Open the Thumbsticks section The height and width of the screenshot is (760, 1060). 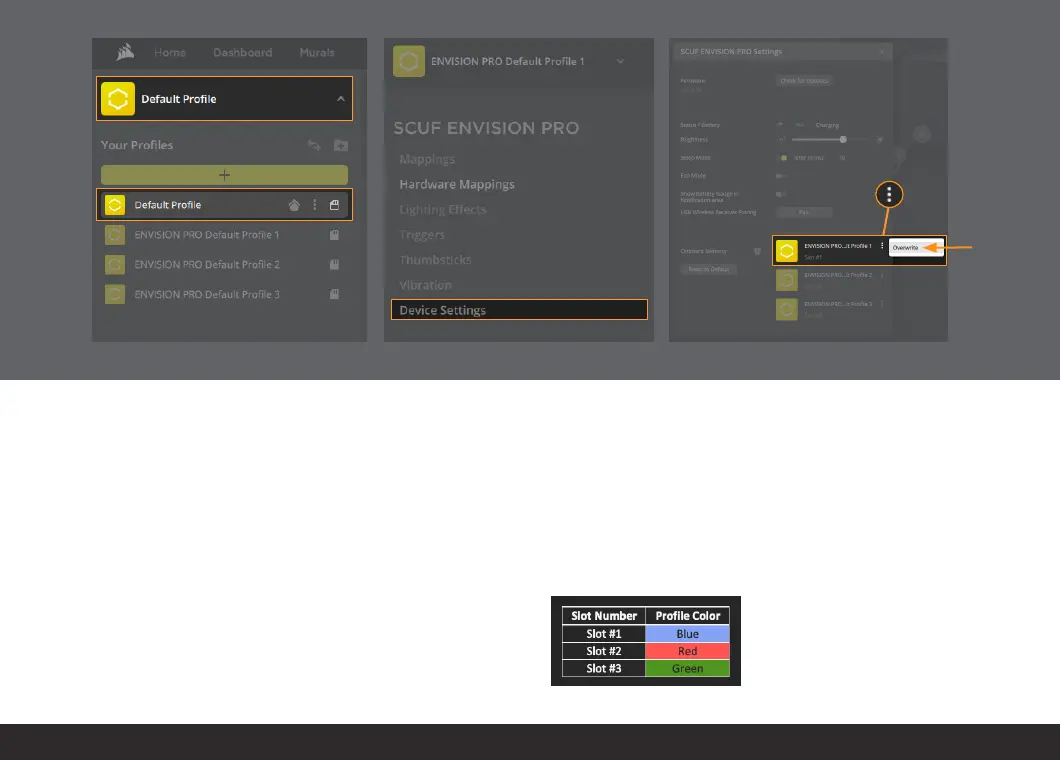tap(435, 260)
